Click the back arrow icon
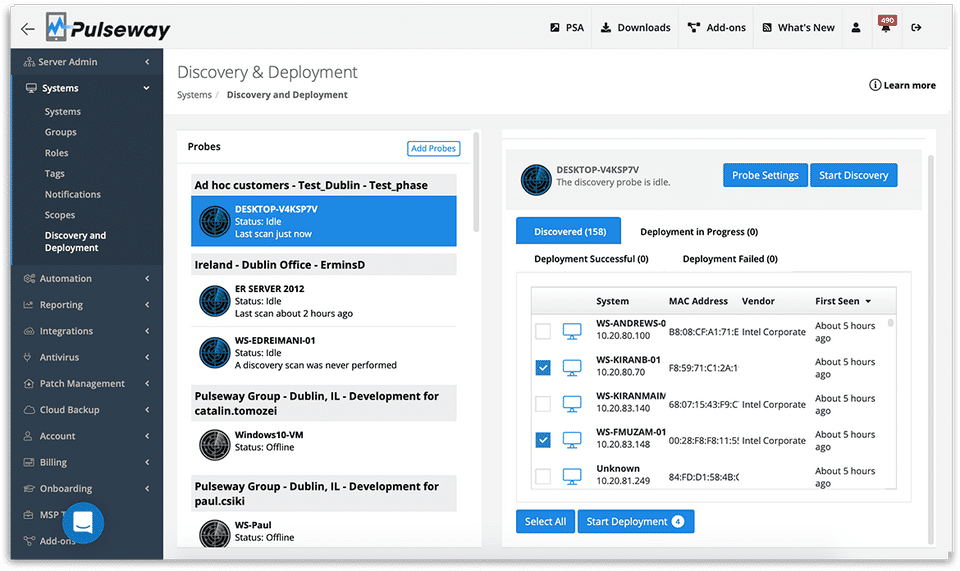 coord(28,29)
